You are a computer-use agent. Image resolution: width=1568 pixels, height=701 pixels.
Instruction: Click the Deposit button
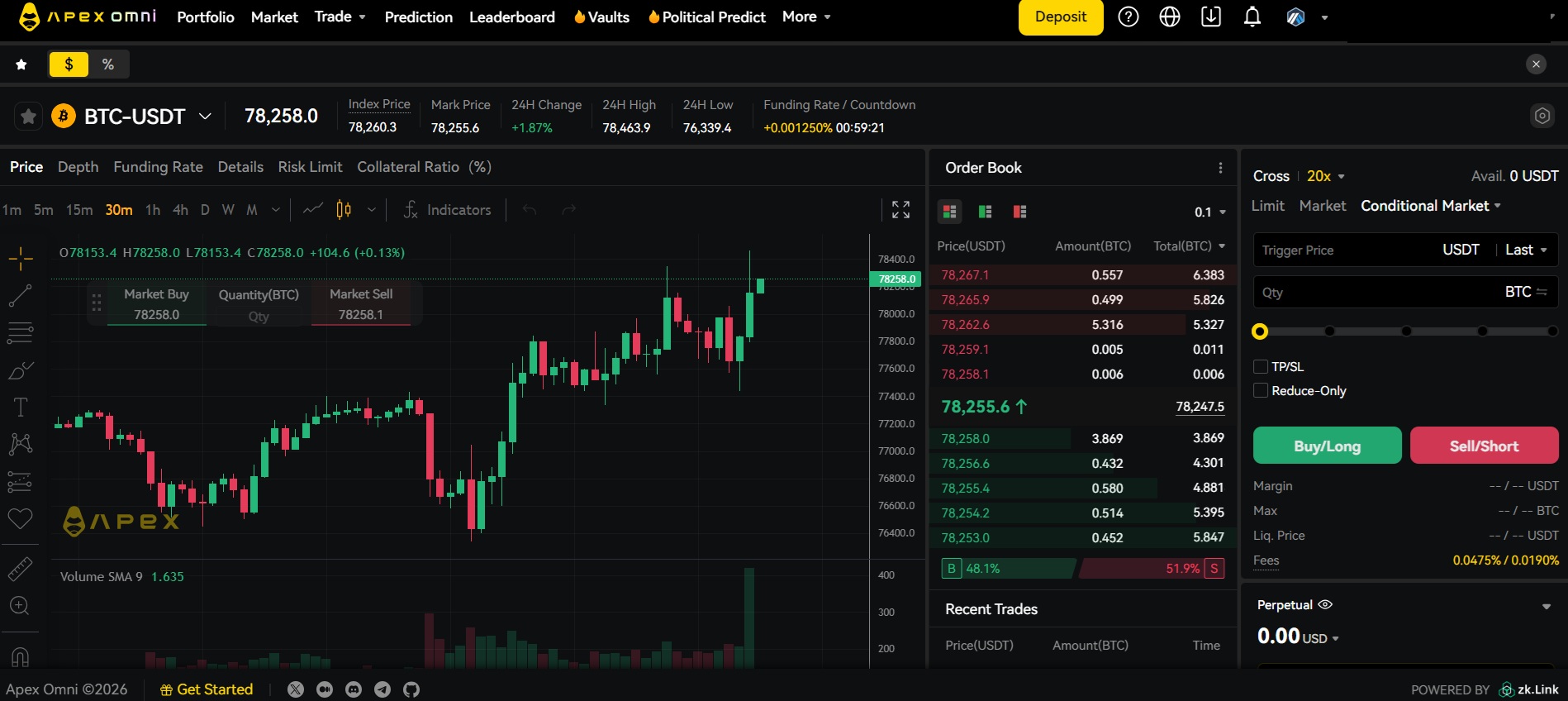coord(1061,17)
